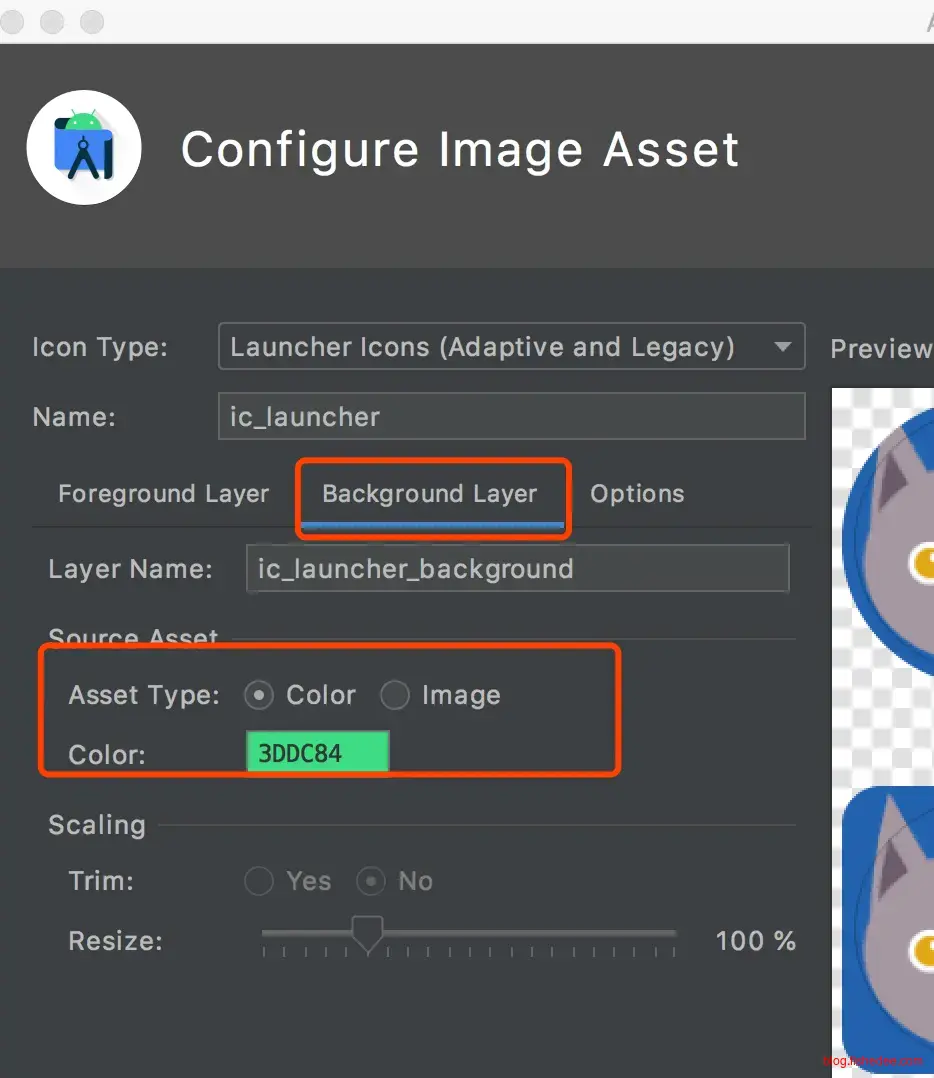This screenshot has height=1078, width=934.
Task: Click the yellow minimize window button
Action: (52, 21)
